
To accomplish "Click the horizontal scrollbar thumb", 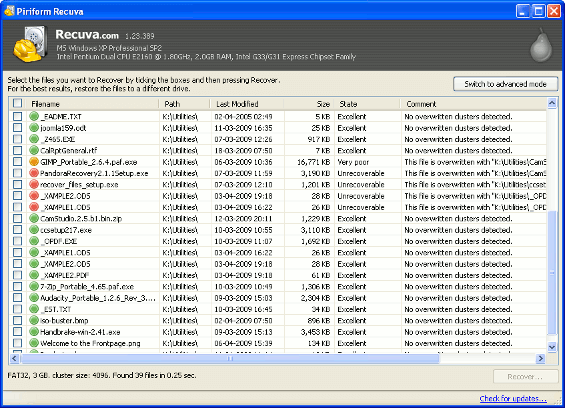I will 230,358.
